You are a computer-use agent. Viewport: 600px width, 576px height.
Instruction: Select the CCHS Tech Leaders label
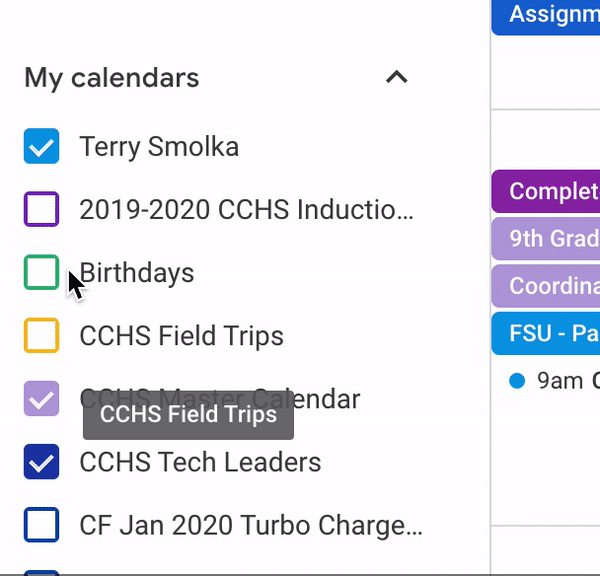coord(200,462)
